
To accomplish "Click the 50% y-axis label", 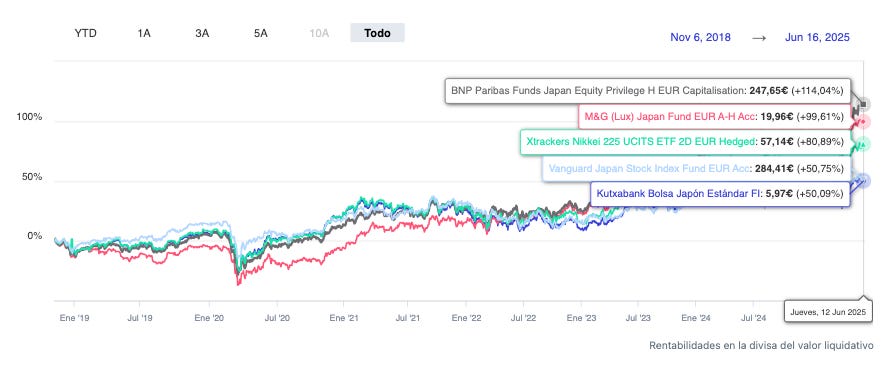I will click(32, 177).
